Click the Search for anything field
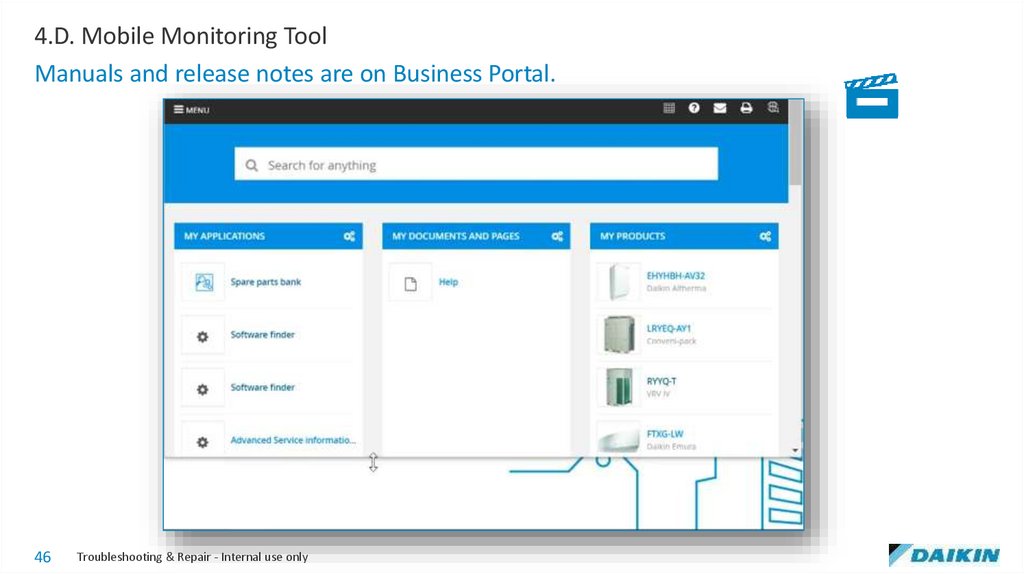 tap(476, 164)
